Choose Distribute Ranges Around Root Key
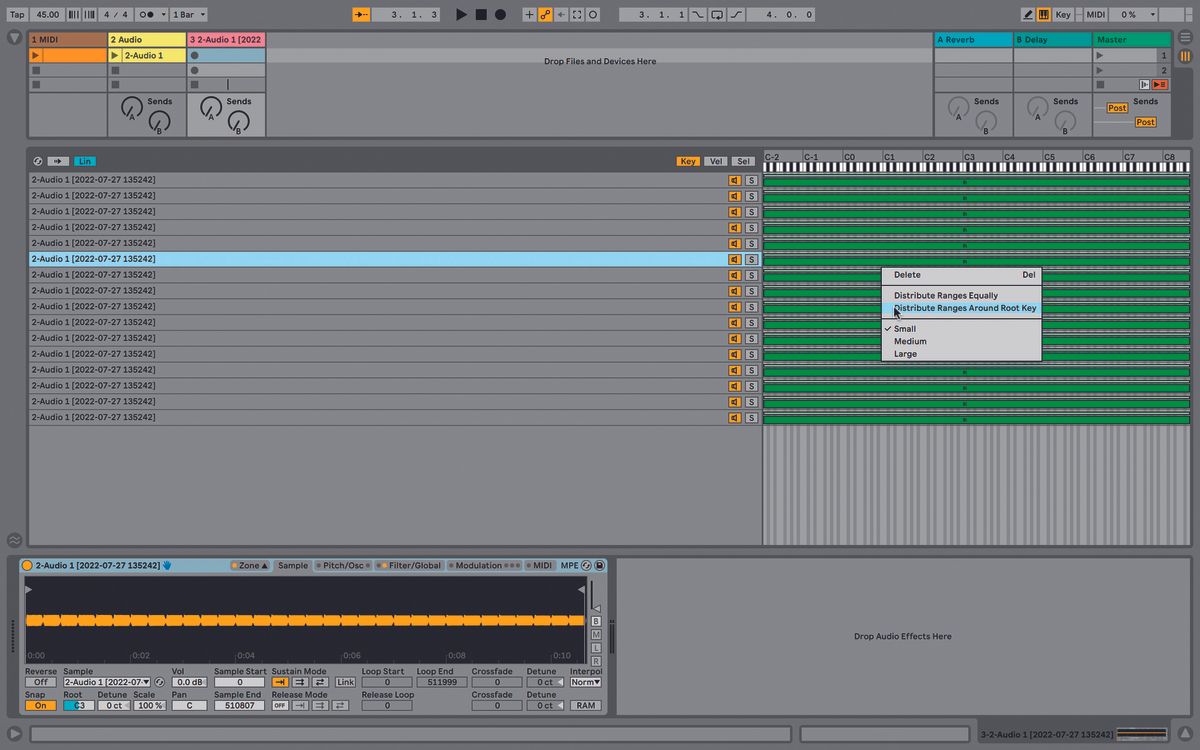 click(964, 308)
